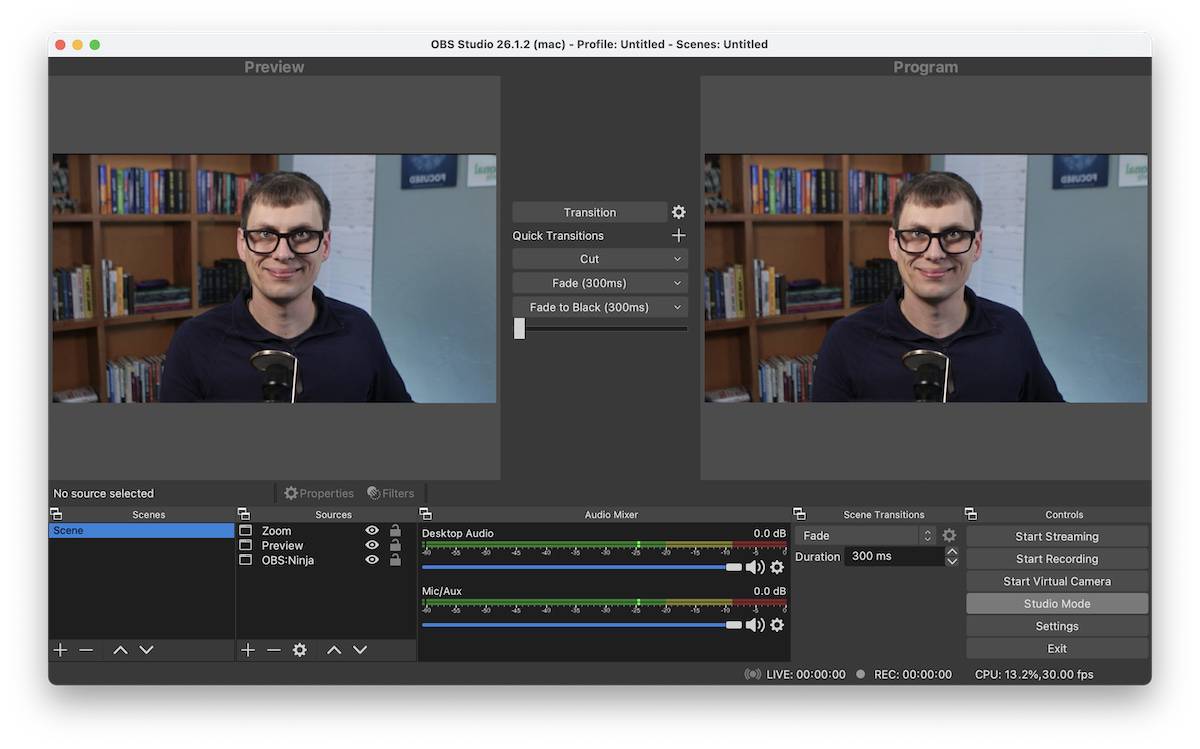1200x749 pixels.
Task: Open transition settings gear beside the Transition button
Action: point(679,212)
